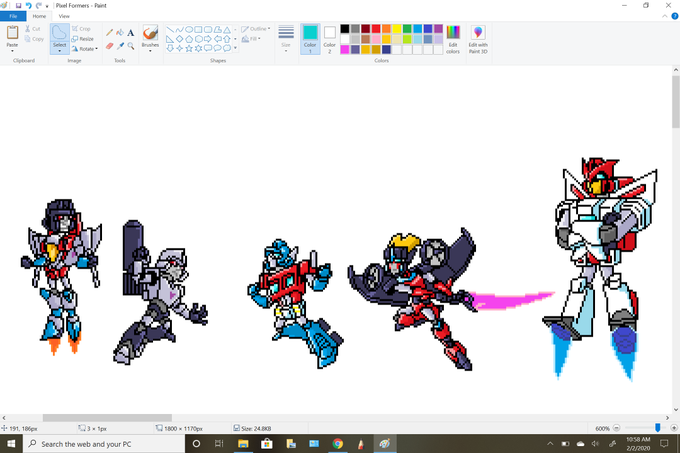Choose the Pentagon shape
Image resolution: width=680 pixels, height=453 pixels.
(x=189, y=39)
